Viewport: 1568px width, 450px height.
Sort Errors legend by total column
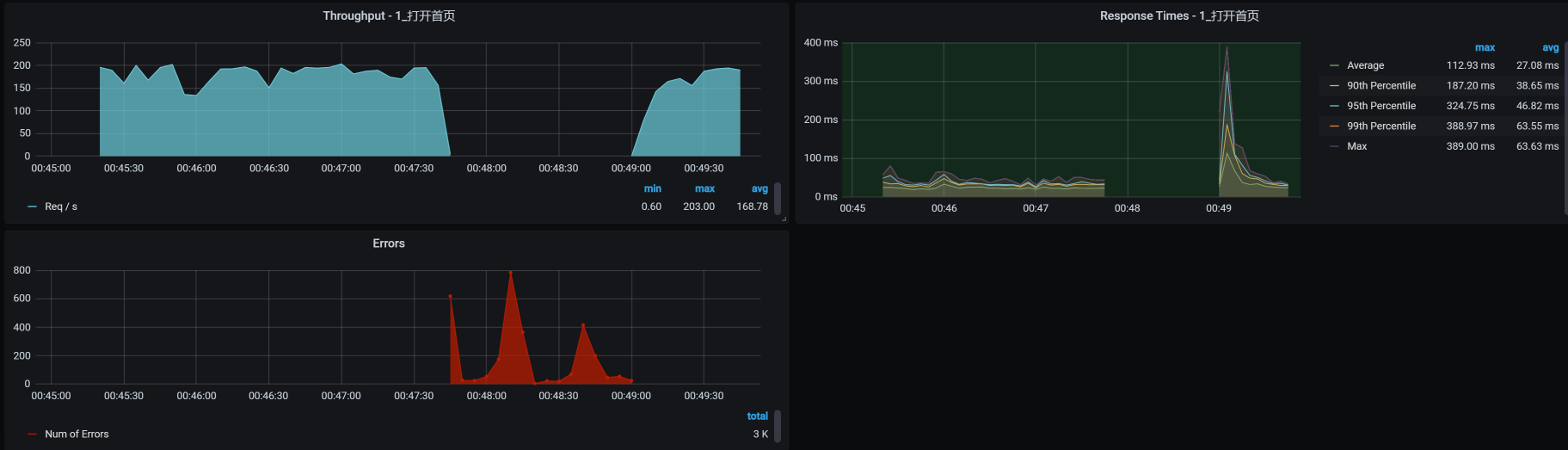point(757,416)
